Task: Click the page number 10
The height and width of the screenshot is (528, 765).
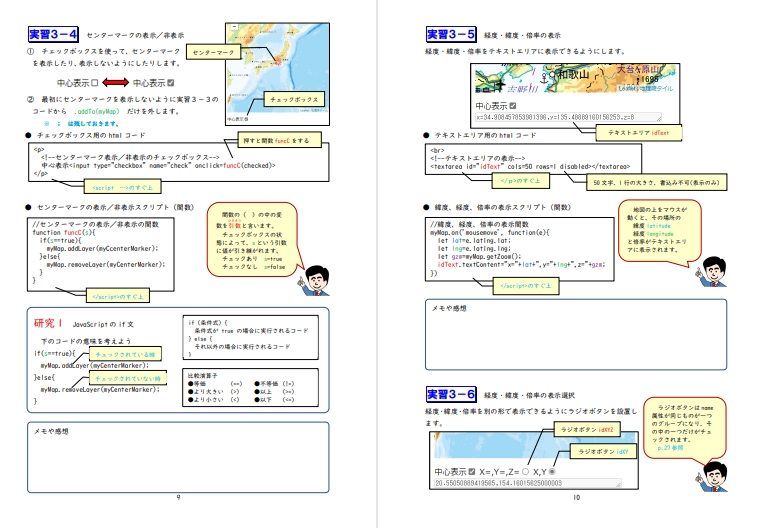Action: point(576,497)
